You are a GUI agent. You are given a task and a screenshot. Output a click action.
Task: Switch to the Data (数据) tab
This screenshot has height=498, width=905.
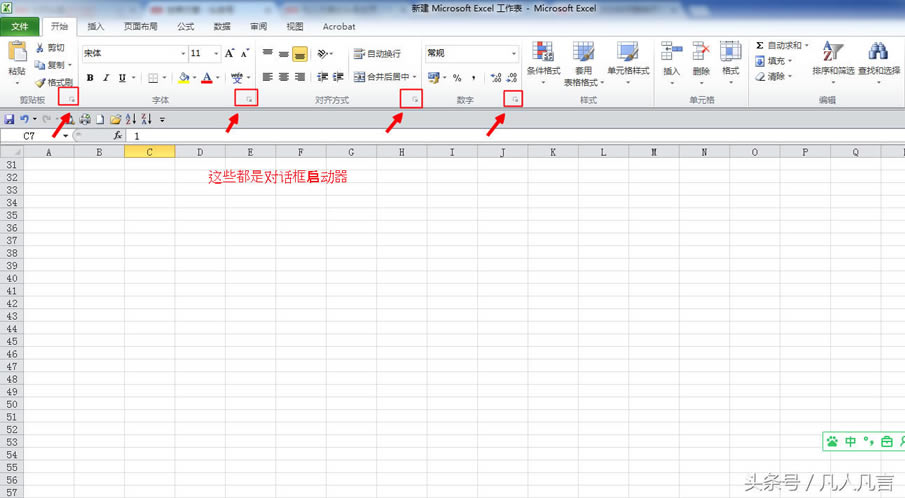coord(222,27)
